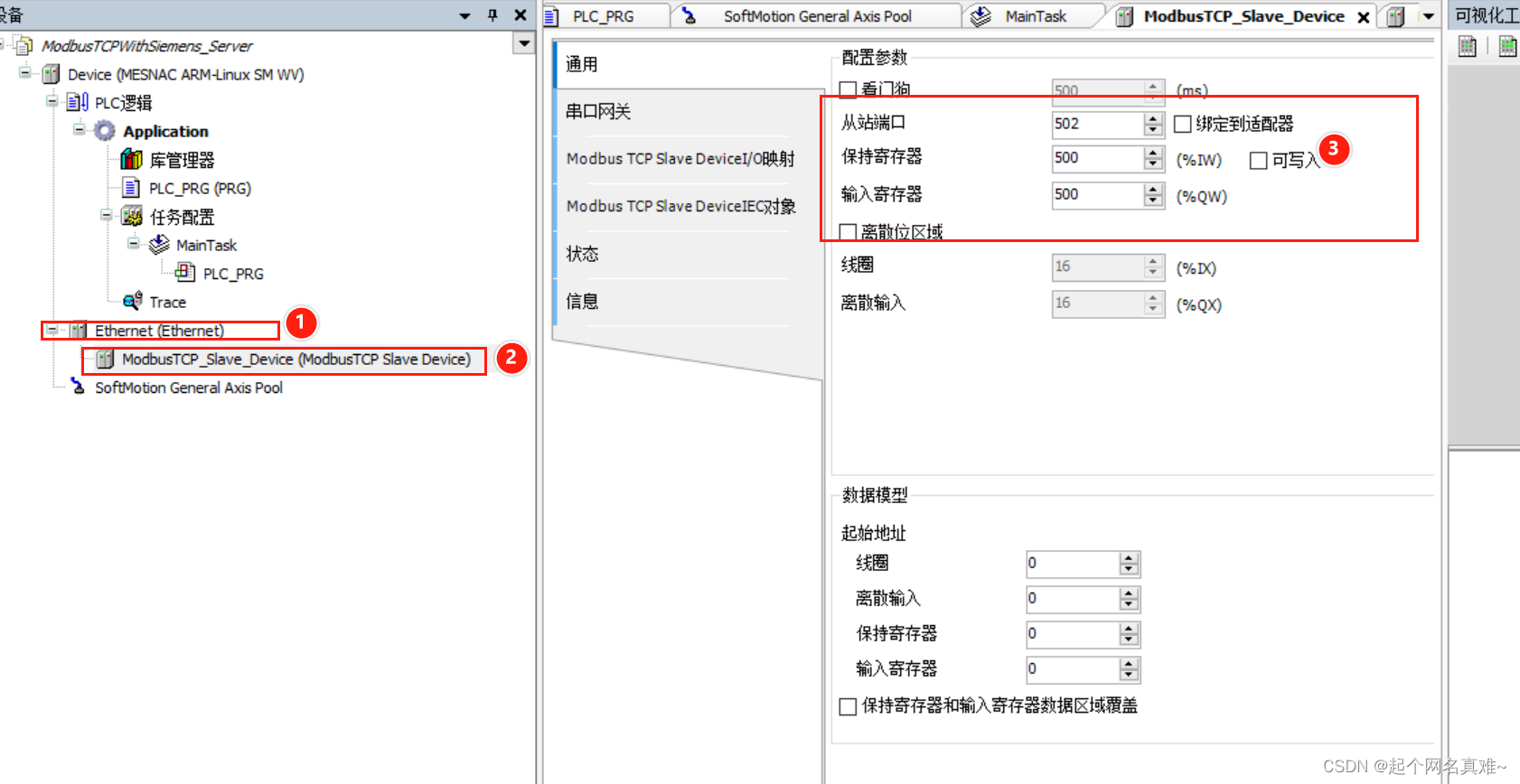This screenshot has height=784, width=1520.
Task: Click the 库管理器 library icon
Action: click(131, 160)
